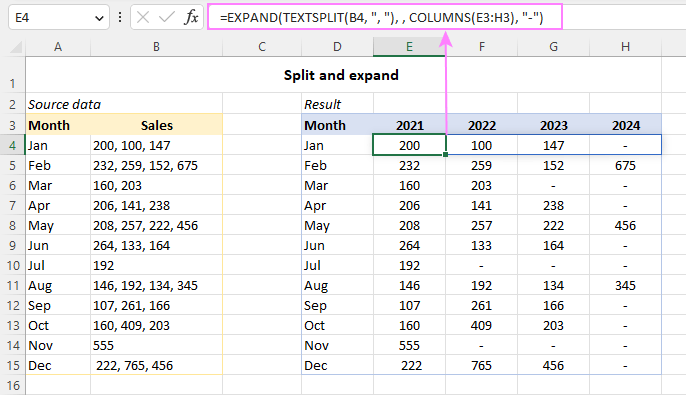Click the formula bar options dots
Viewport: 686px width, 395px height.
coord(120,17)
